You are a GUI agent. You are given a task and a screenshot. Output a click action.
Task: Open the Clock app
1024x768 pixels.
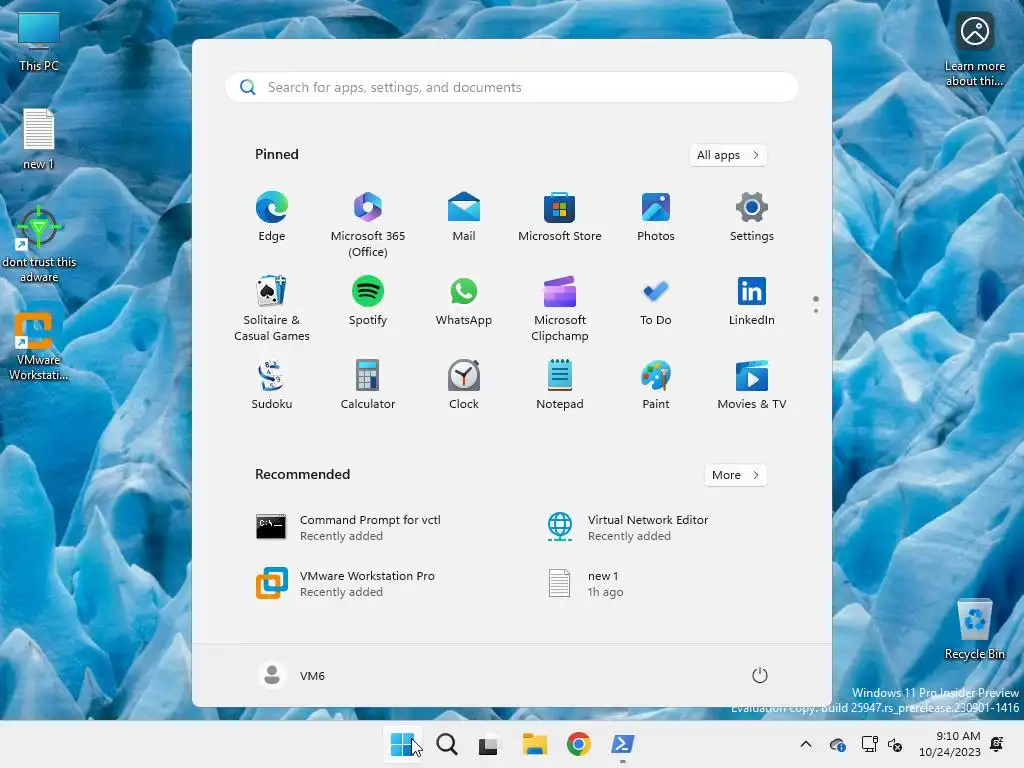click(464, 385)
